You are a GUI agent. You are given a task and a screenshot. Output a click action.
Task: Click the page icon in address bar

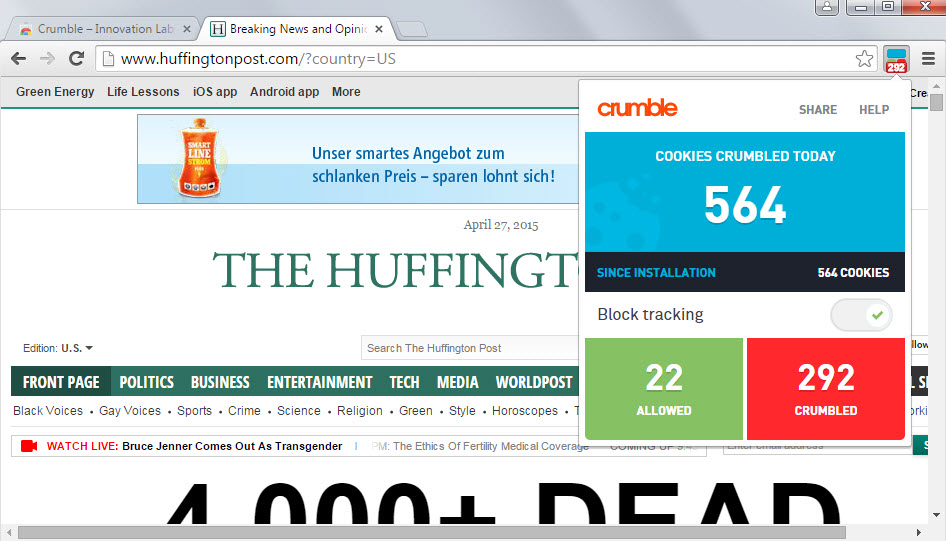108,59
